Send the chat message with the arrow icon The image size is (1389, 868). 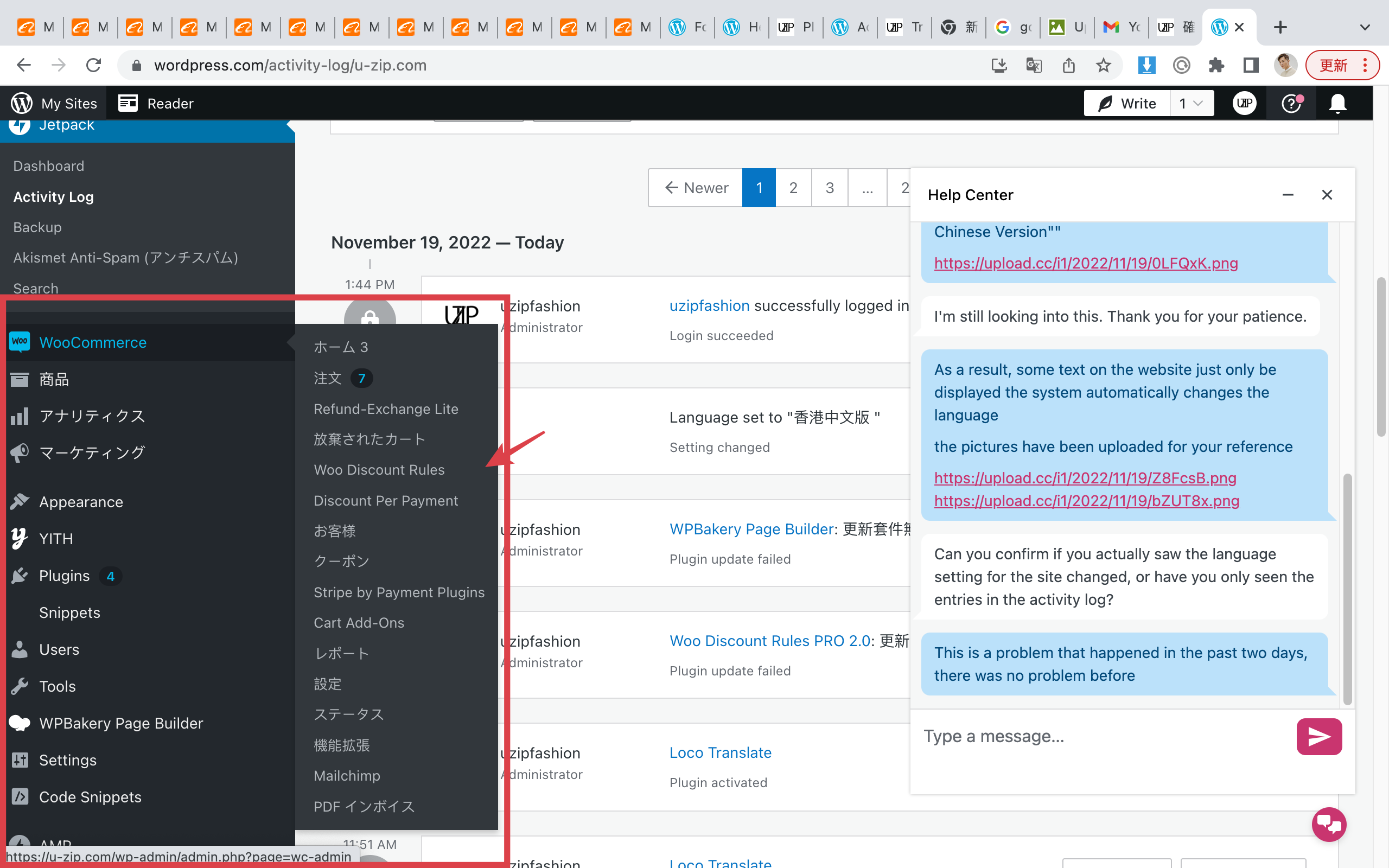coord(1318,737)
